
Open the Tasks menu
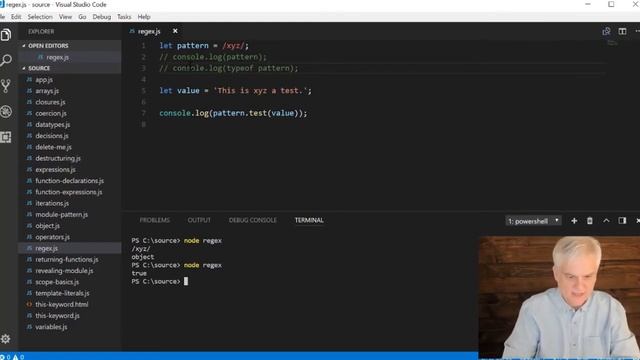pos(124,17)
